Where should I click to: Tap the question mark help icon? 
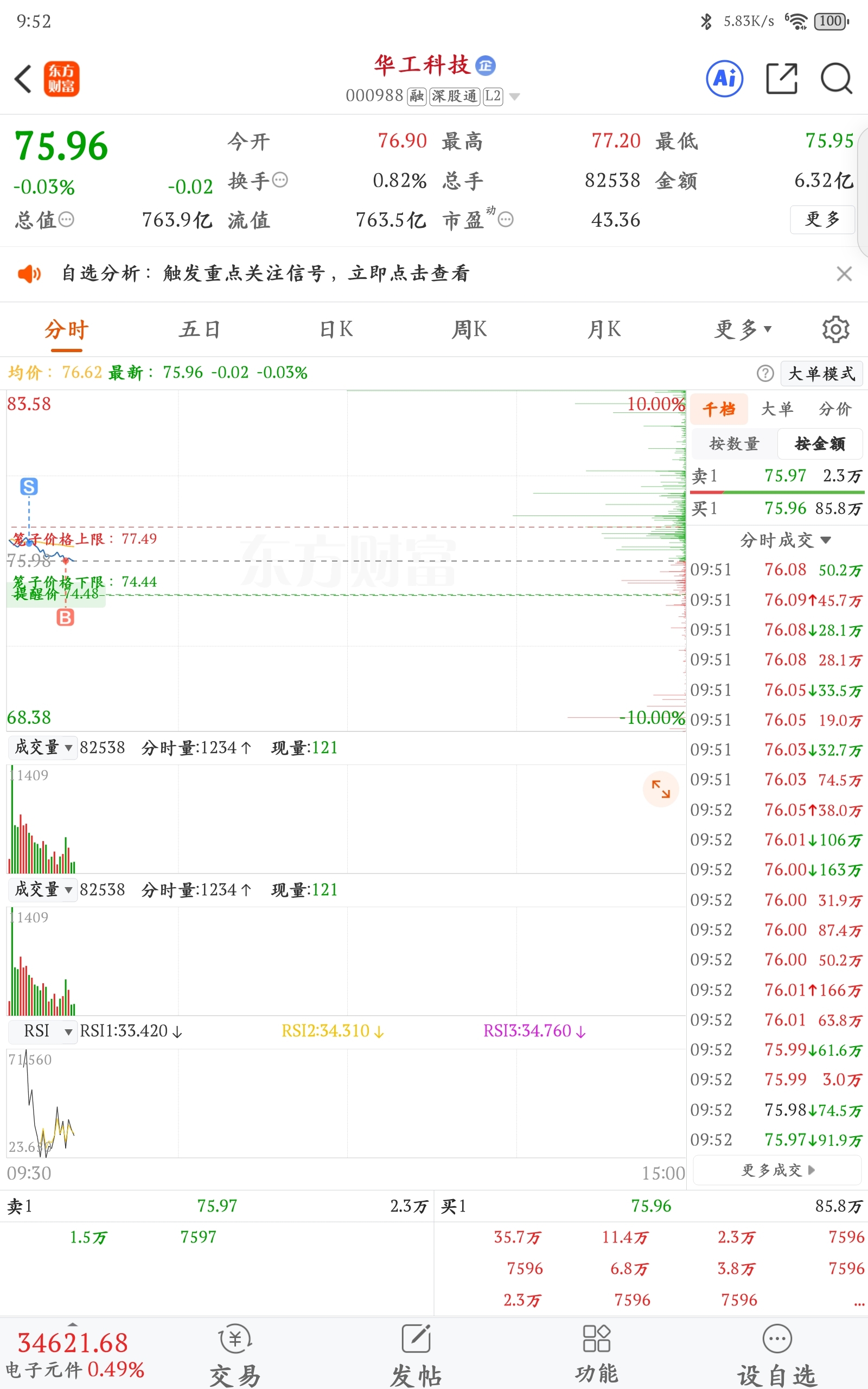click(765, 373)
